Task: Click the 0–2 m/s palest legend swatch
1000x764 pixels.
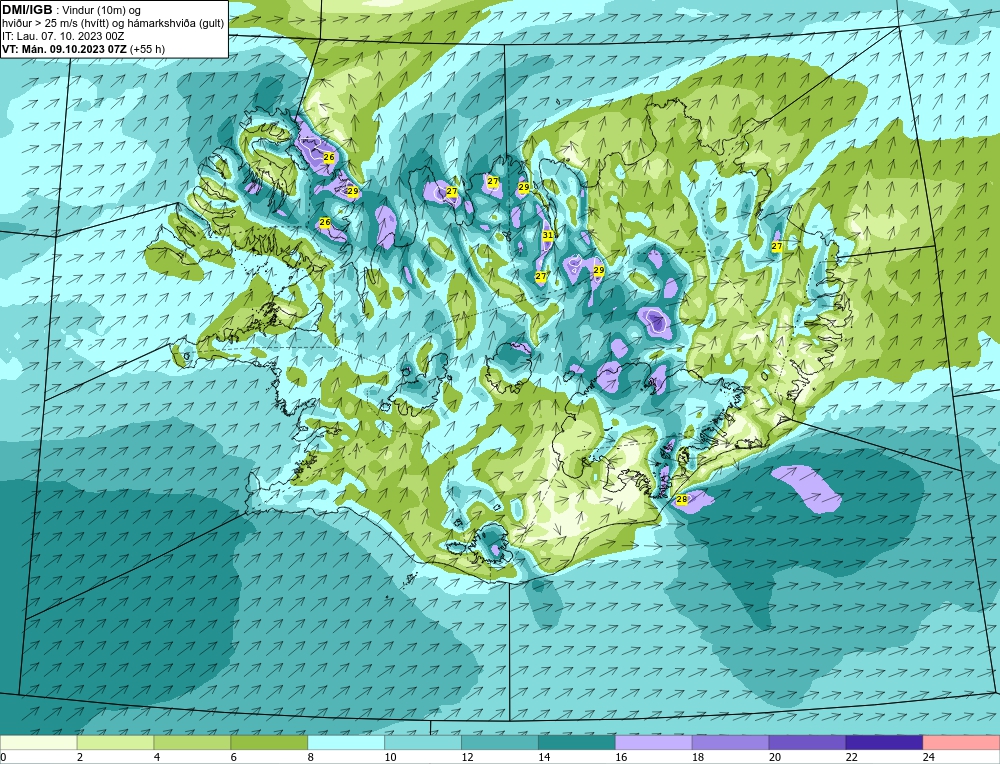Action: click(39, 742)
